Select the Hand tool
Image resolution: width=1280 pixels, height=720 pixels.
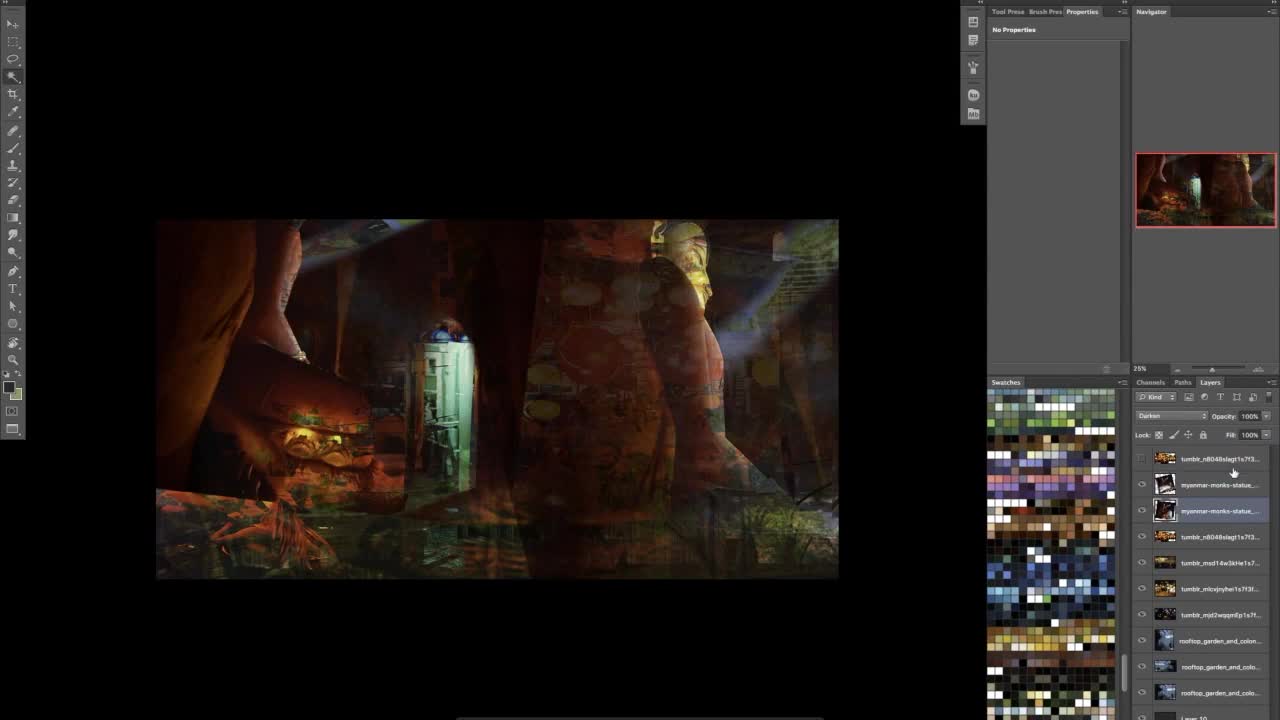pos(13,343)
